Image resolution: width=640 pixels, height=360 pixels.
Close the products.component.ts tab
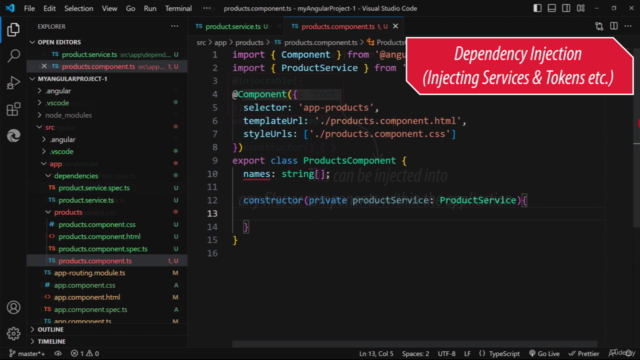point(395,26)
